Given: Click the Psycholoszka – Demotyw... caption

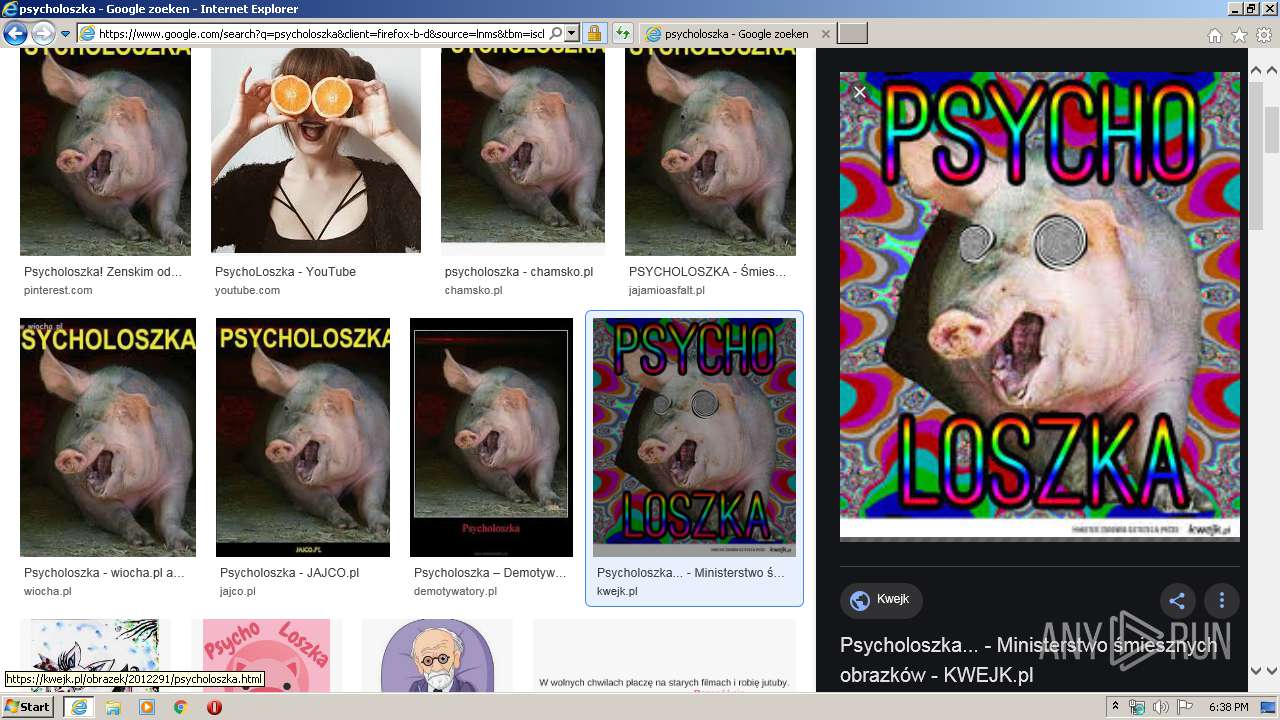Looking at the screenshot, I should 490,573.
